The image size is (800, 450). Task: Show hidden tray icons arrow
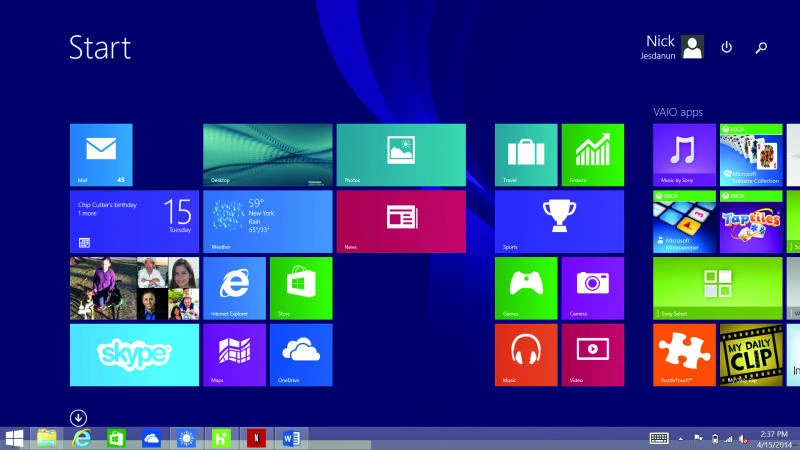pos(681,439)
